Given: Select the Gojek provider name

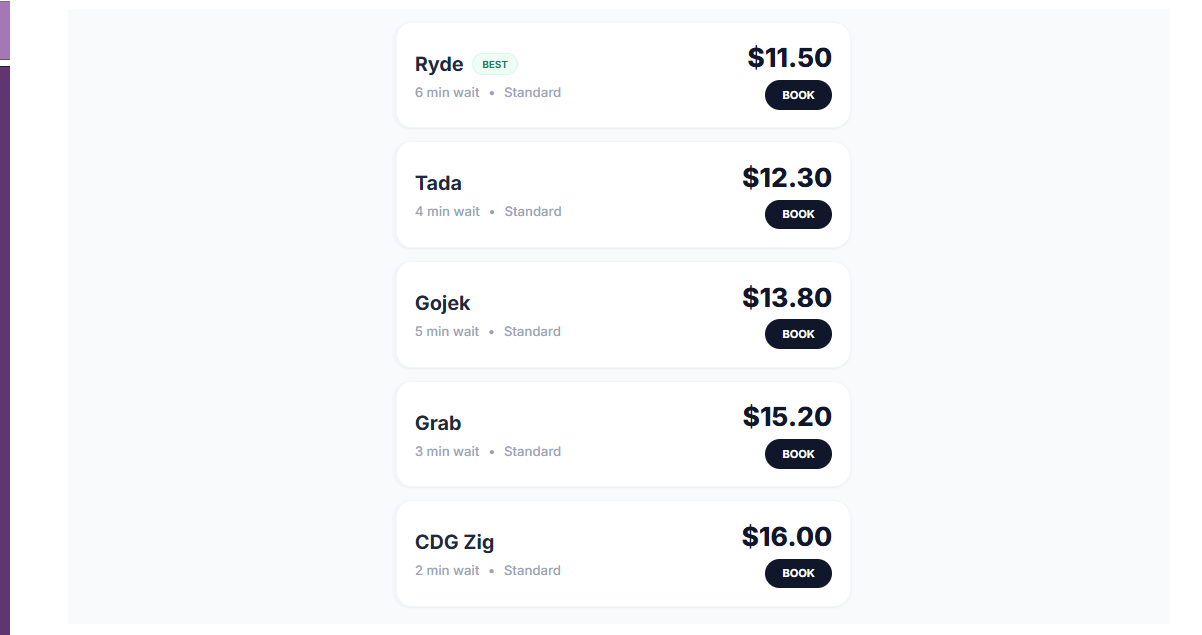Looking at the screenshot, I should tap(442, 303).
